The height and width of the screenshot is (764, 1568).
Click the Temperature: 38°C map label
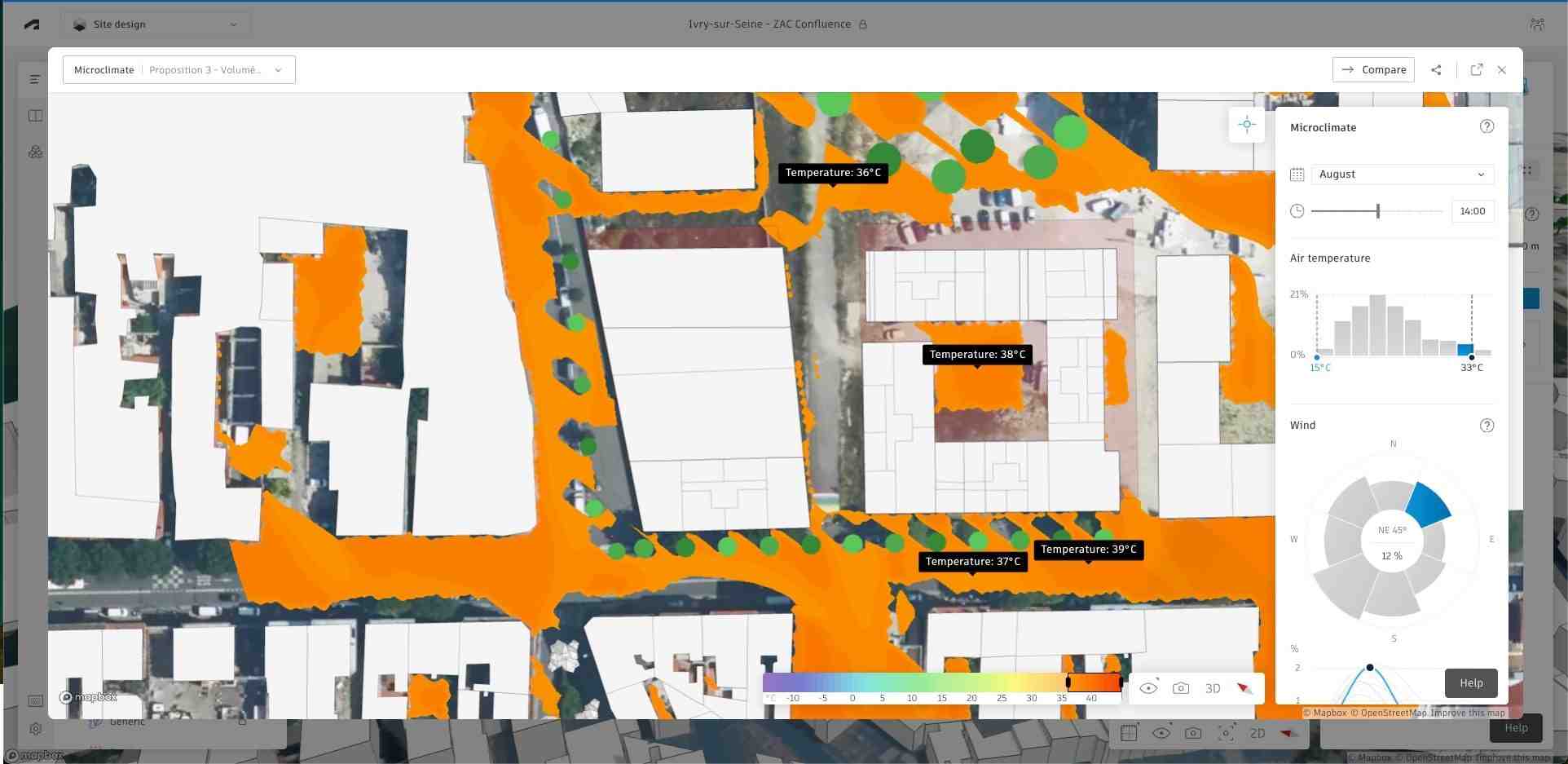tap(977, 355)
